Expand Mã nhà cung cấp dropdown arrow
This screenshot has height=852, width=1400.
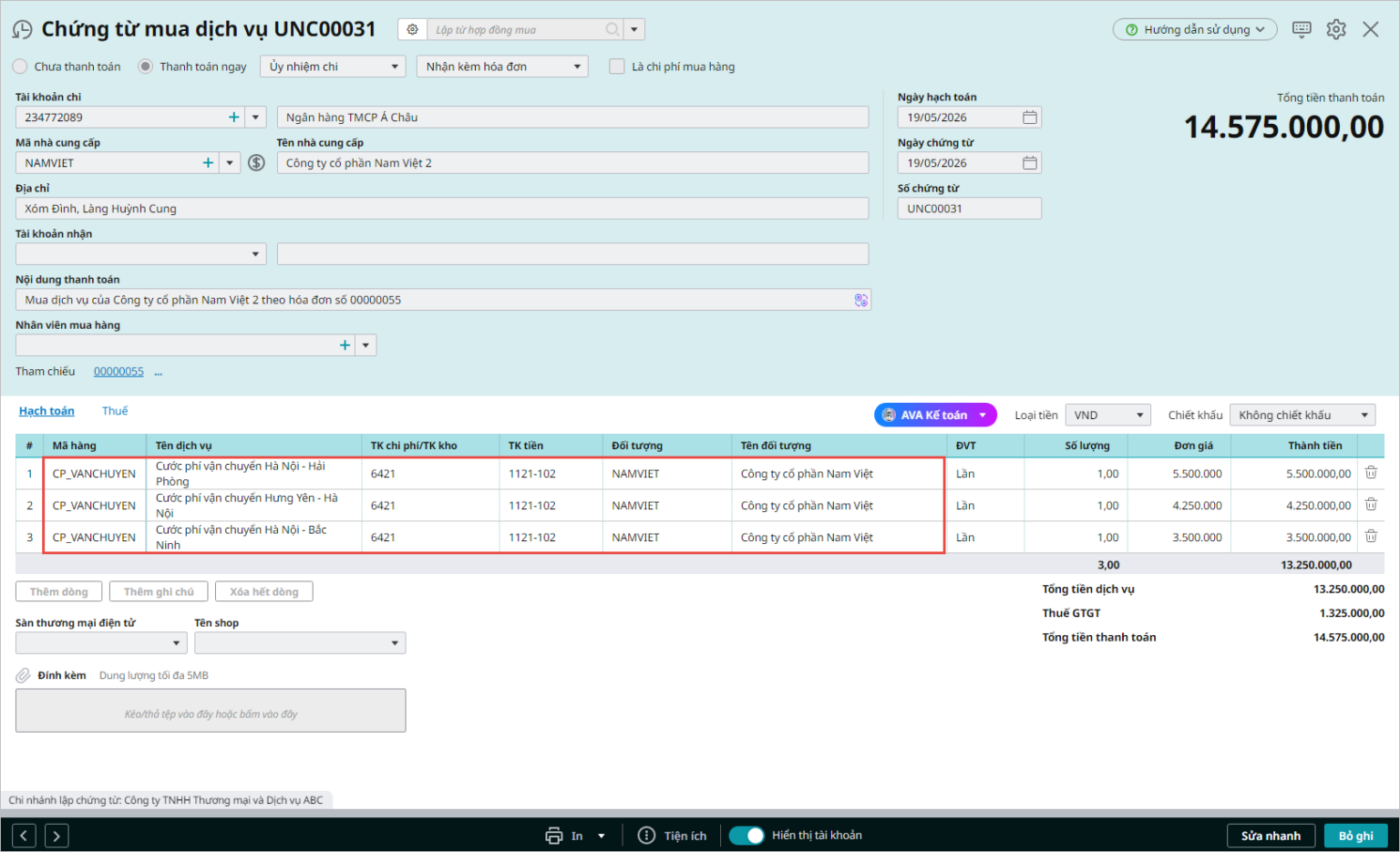point(230,162)
